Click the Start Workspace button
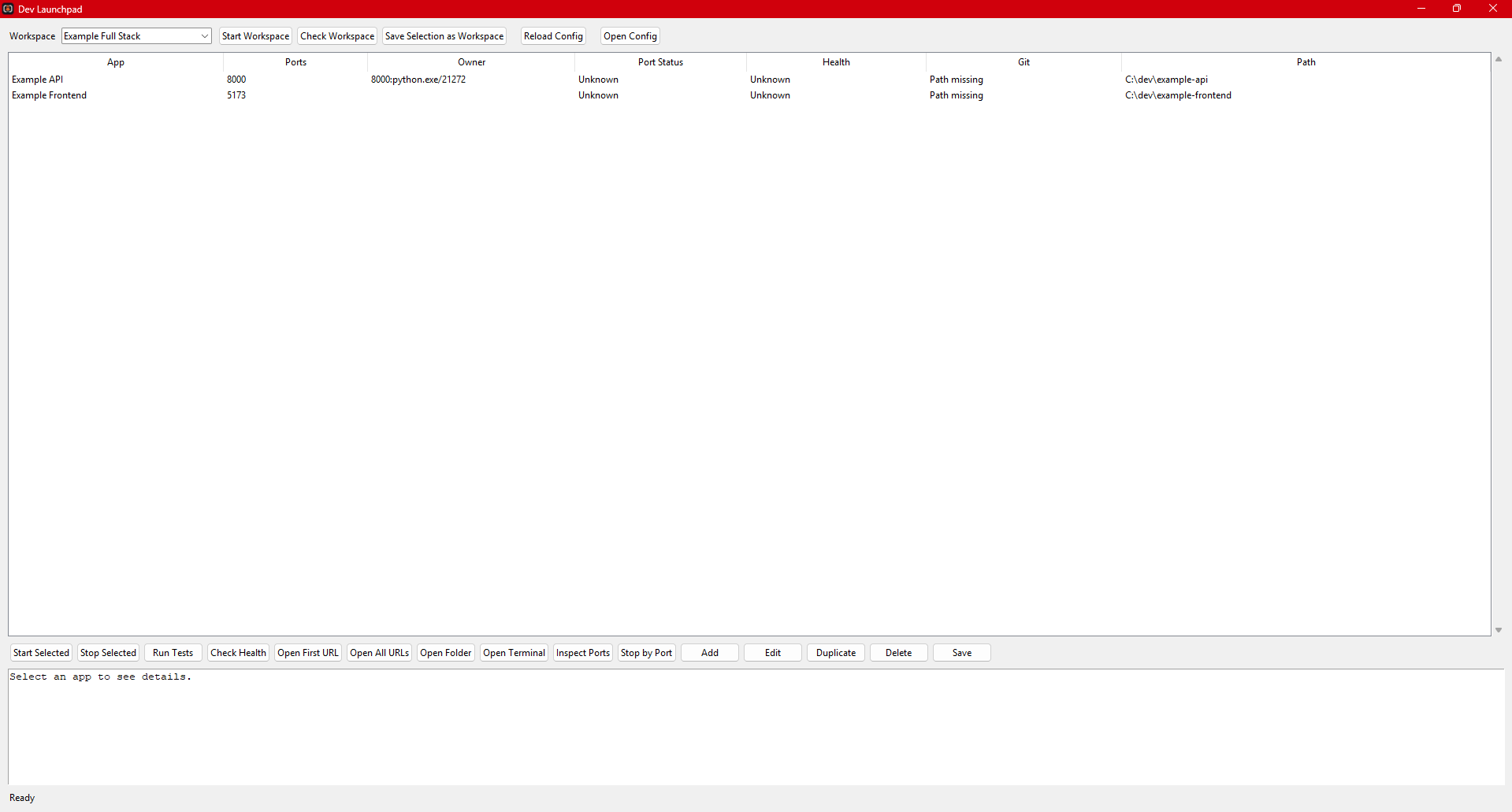 pyautogui.click(x=255, y=36)
